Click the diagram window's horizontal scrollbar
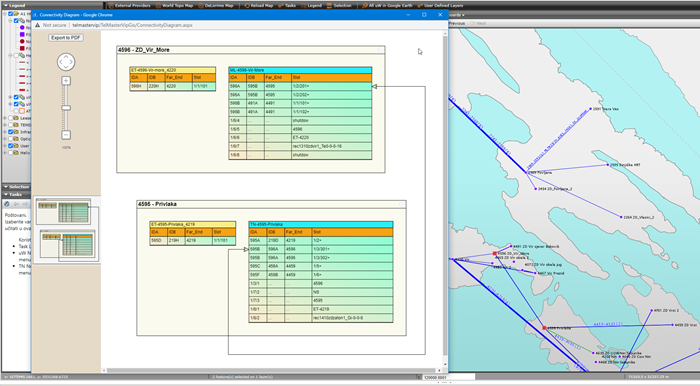The image size is (700, 386). click(271, 370)
